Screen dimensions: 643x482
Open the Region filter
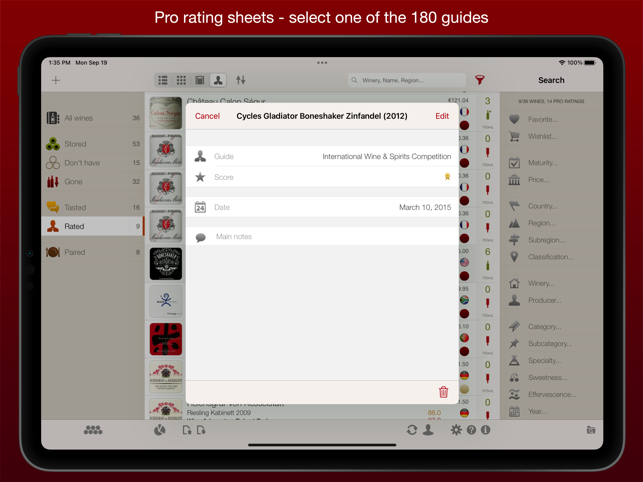551,223
